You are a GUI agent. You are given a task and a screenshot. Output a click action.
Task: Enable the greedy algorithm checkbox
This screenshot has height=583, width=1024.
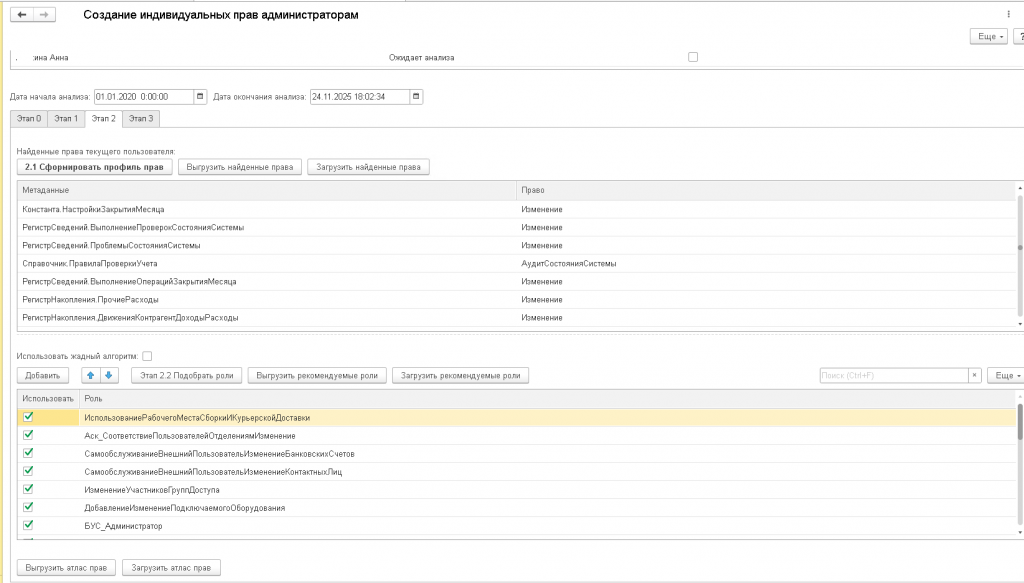[147, 355]
